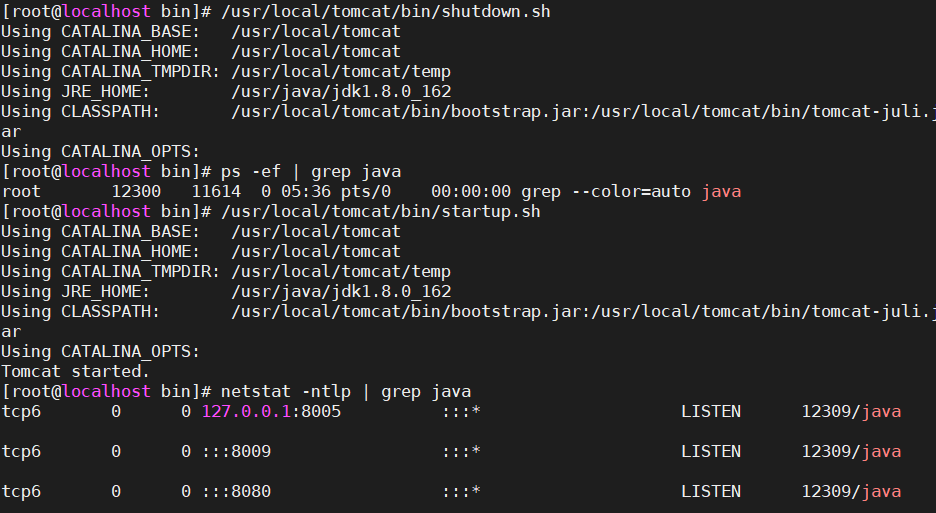Screen dimensions: 936x513
Task: Click the 127.0.0.1:8005 local address
Action: click(x=271, y=411)
